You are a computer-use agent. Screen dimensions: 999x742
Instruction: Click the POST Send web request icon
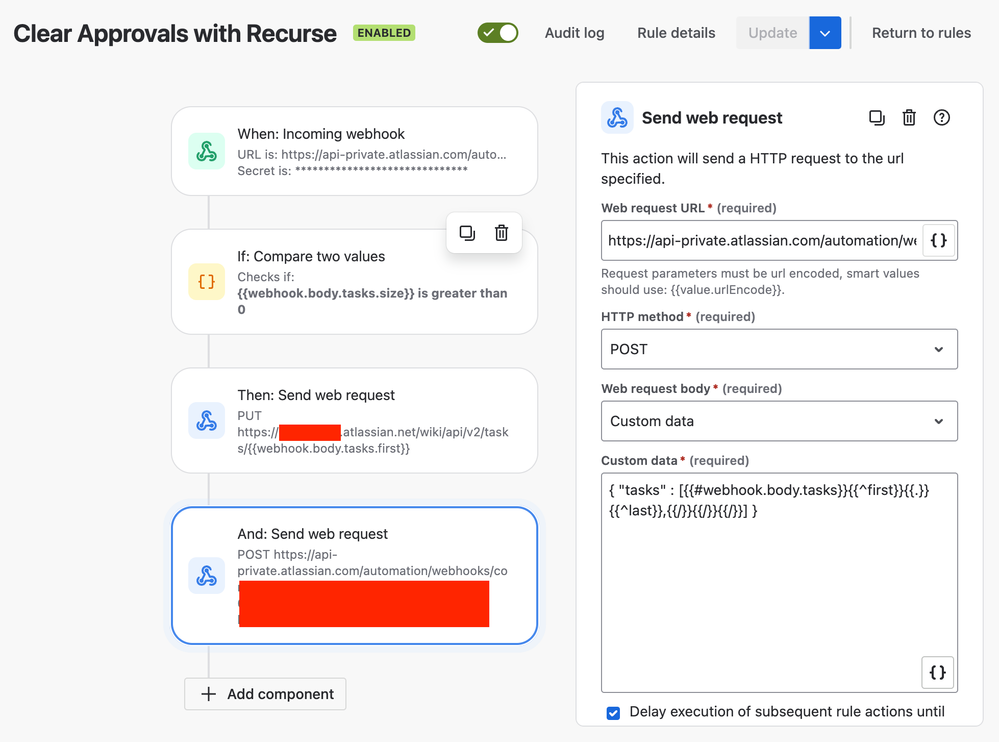(206, 576)
